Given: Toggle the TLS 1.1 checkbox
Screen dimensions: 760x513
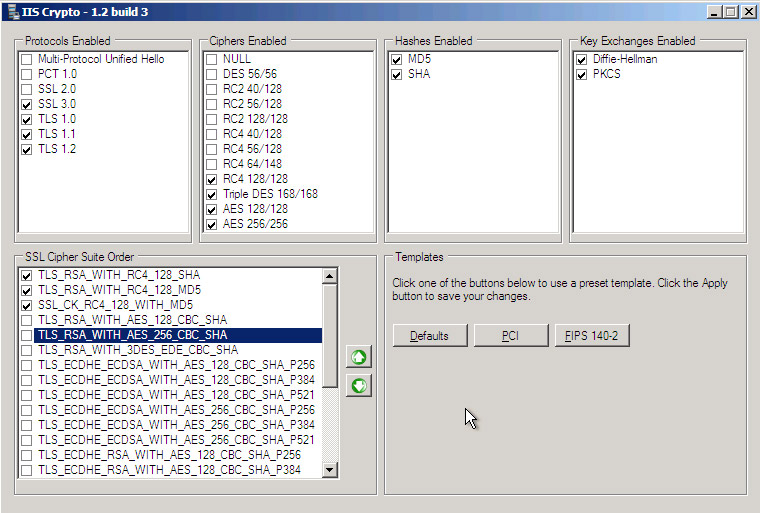Looking at the screenshot, I should [27, 134].
